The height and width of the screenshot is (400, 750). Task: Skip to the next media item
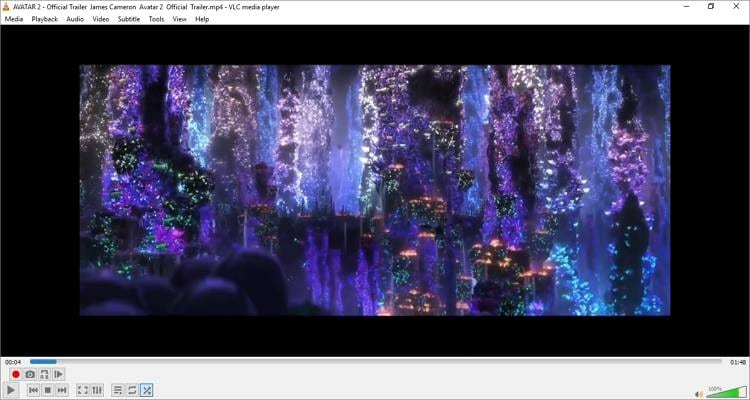pyautogui.click(x=62, y=390)
